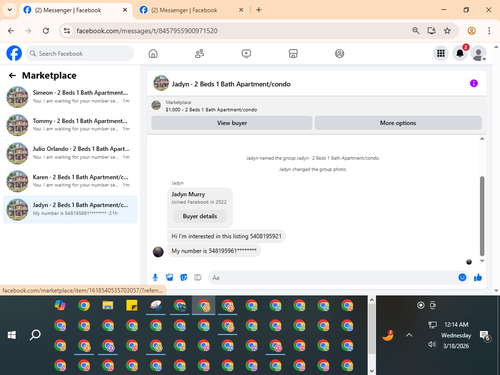Viewport: 500px width, 375px height.
Task: Open Julio Orlando conversation
Action: coord(70,153)
